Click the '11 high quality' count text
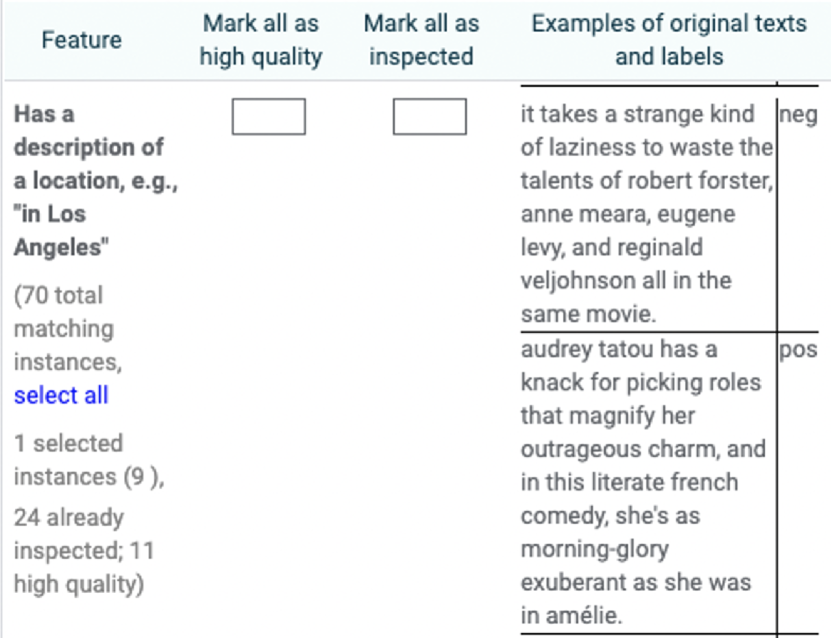 78,583
